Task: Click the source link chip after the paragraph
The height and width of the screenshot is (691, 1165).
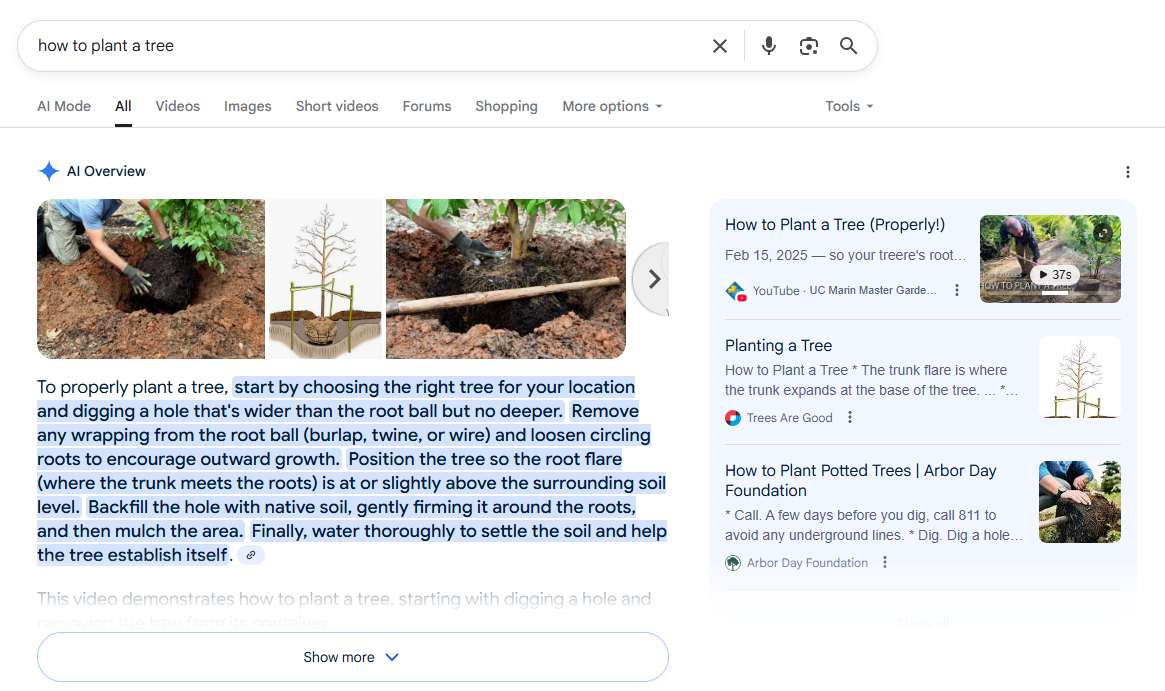Action: tap(251, 555)
